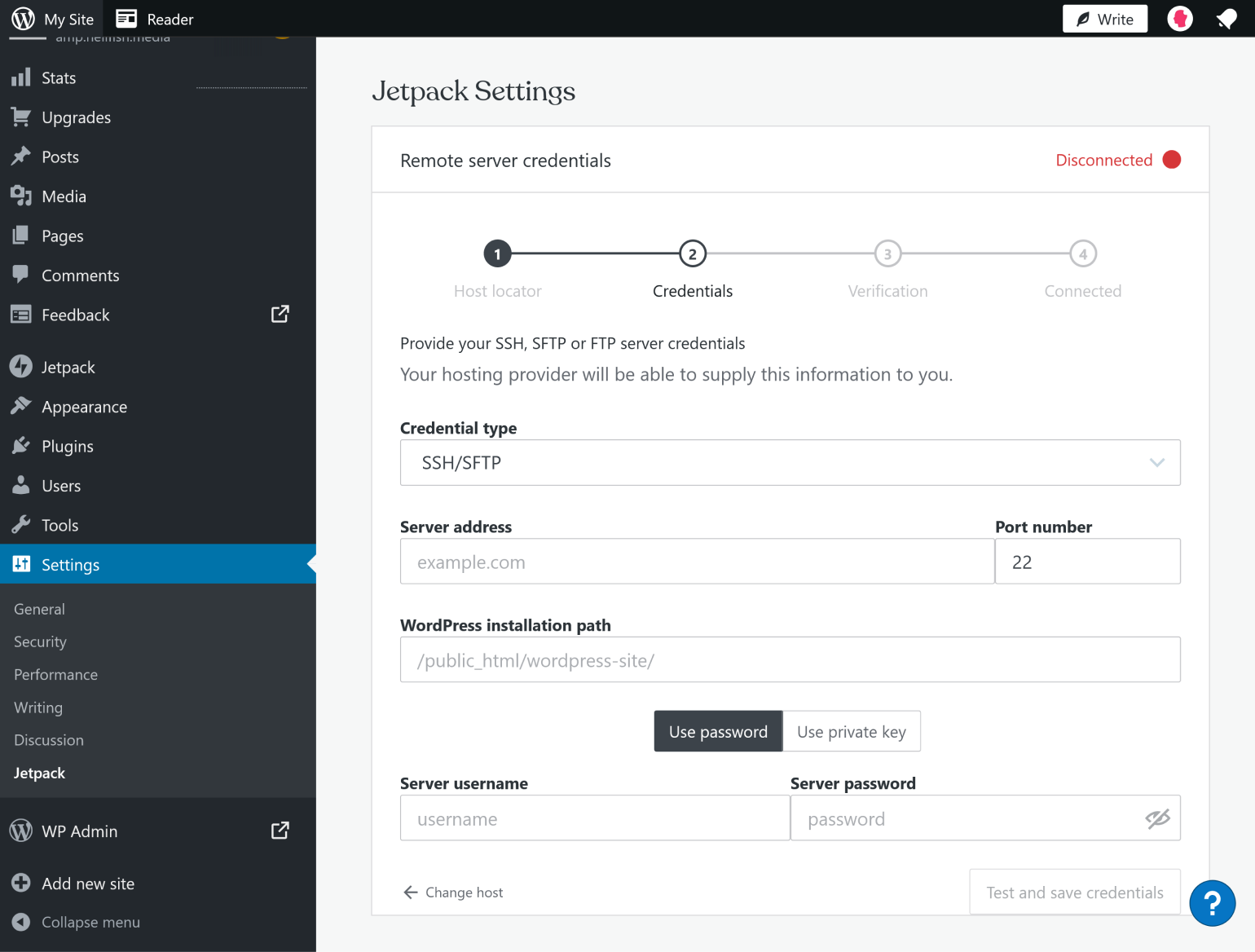
Task: Click the Stats bar chart icon
Action: click(x=21, y=77)
